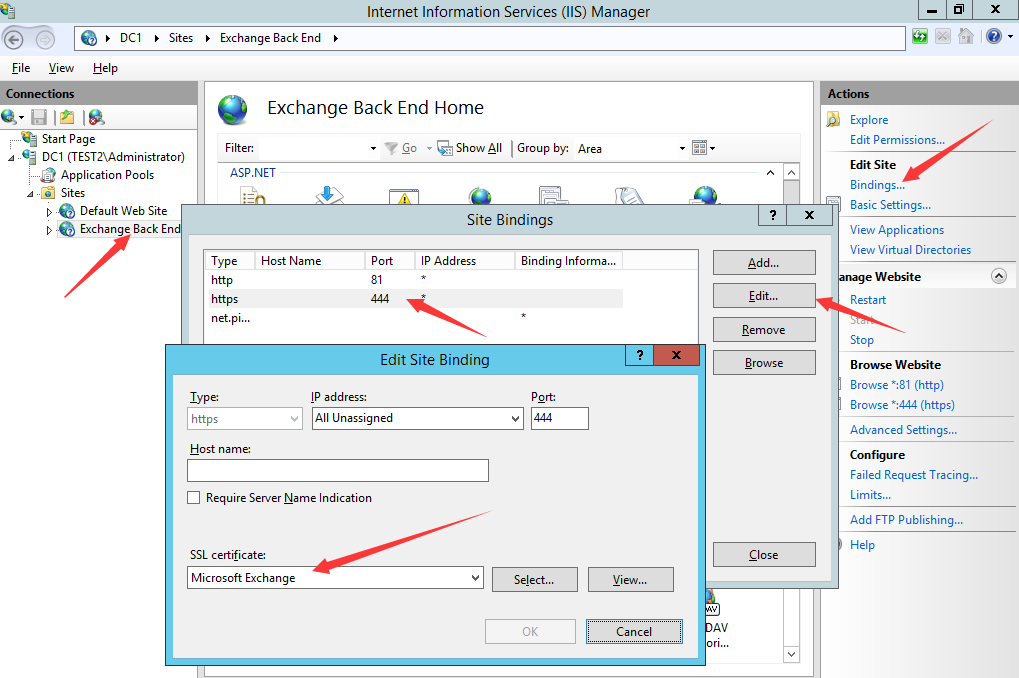Collapse the ASP.NET group arrow
The image size is (1019, 678).
(770, 173)
